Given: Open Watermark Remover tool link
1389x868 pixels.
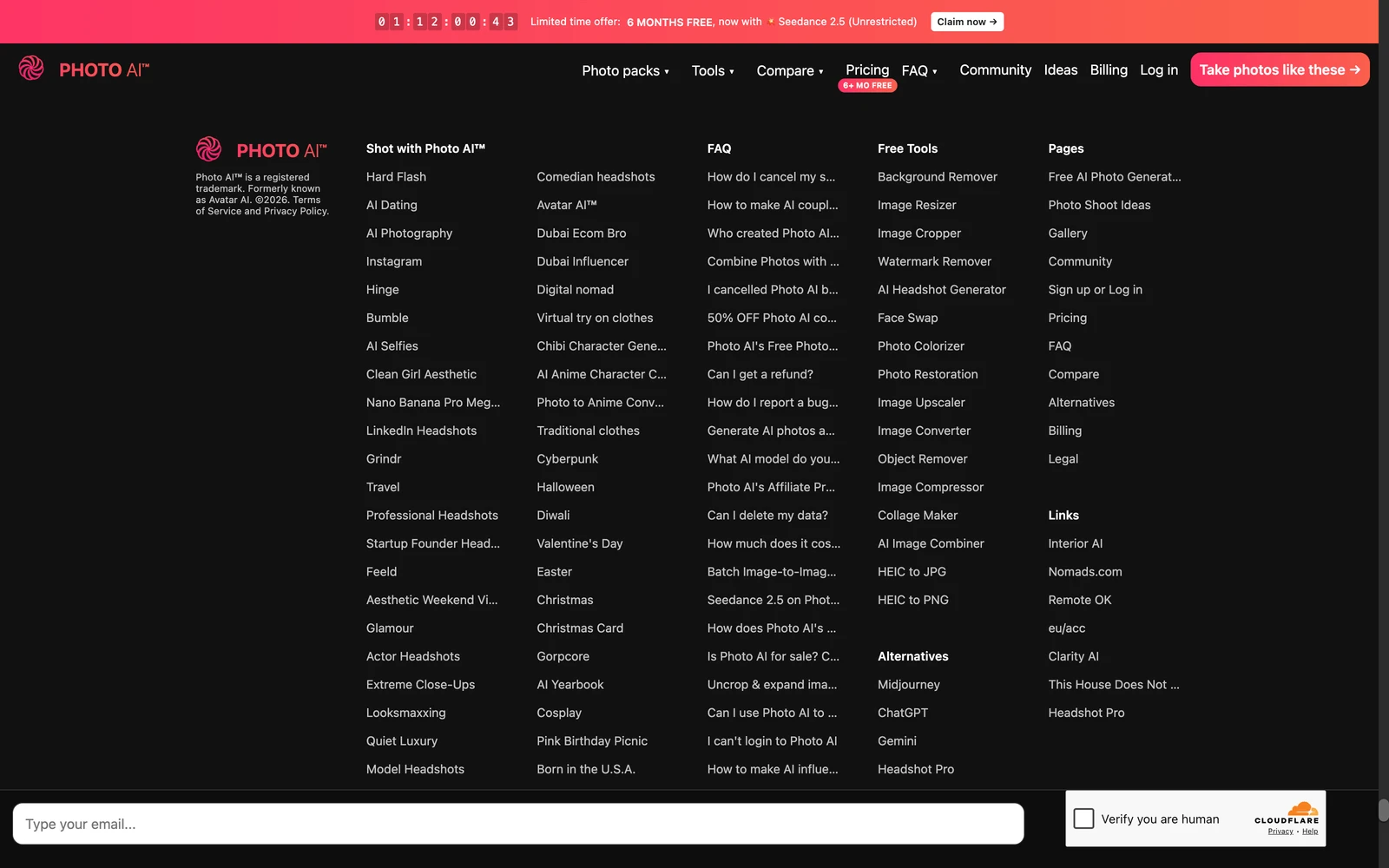Looking at the screenshot, I should [x=934, y=261].
